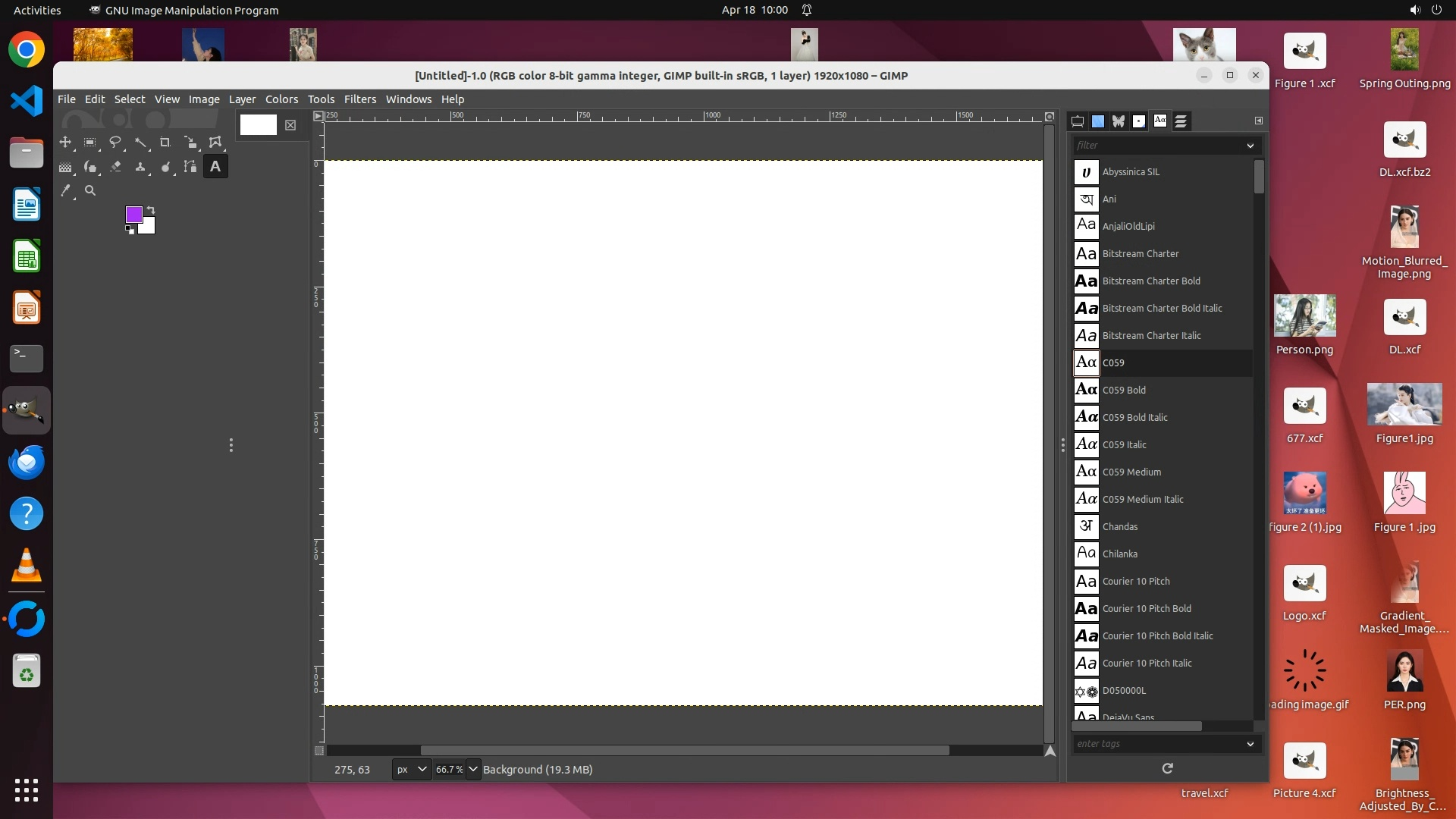The height and width of the screenshot is (819, 1456).
Task: Expand the font filter dropdown
Action: click(1250, 146)
